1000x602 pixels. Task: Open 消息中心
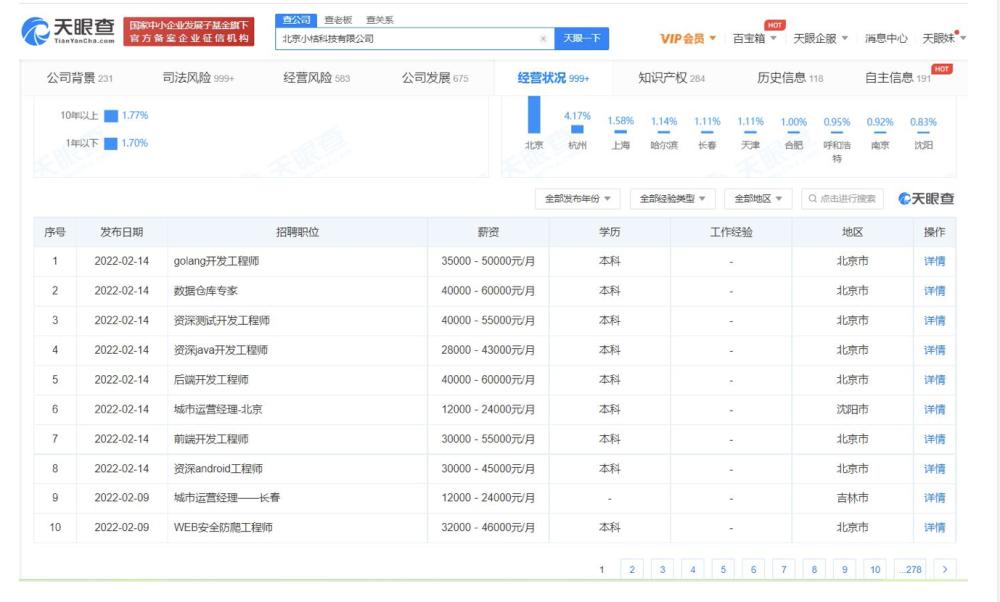pyautogui.click(x=886, y=39)
